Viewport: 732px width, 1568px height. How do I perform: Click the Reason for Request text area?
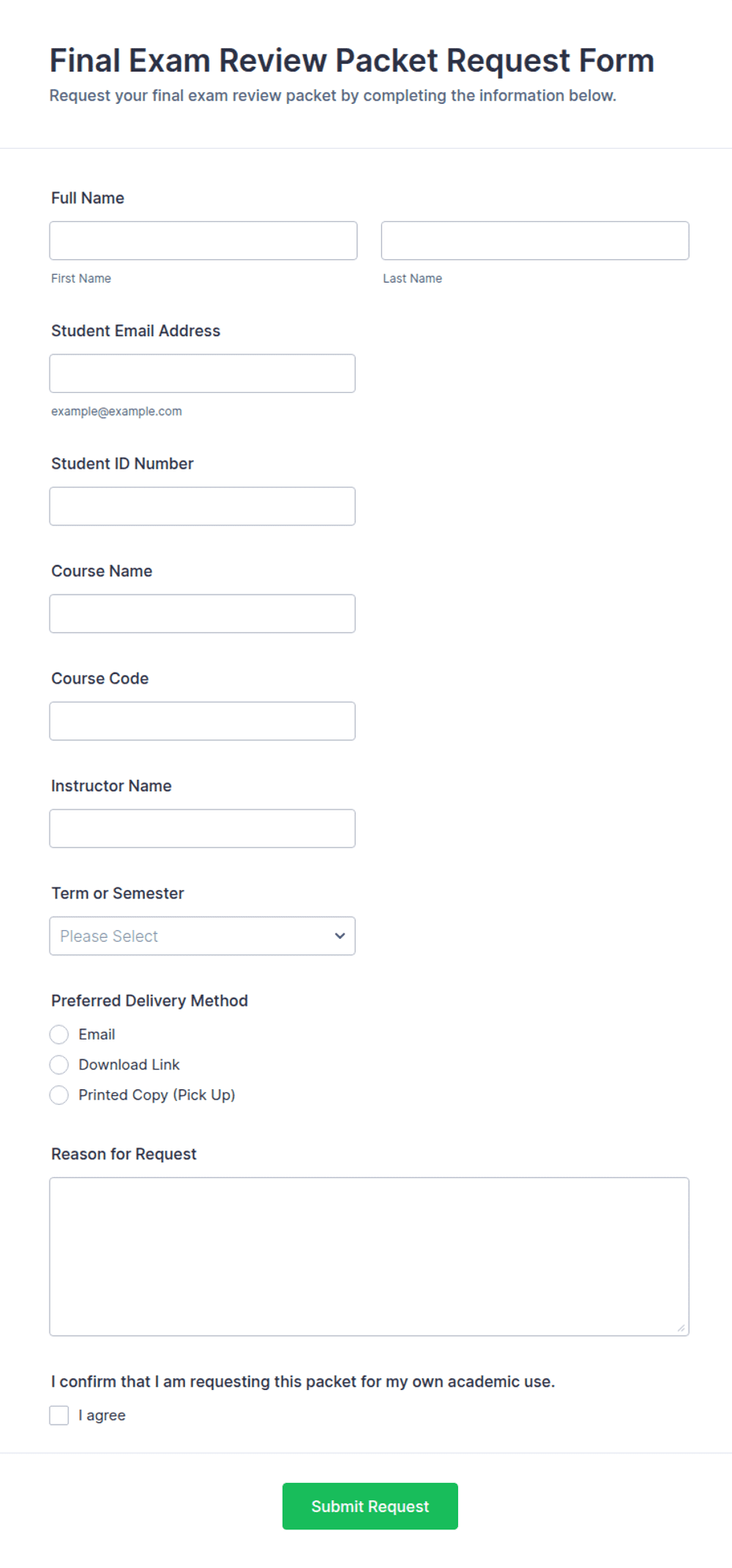click(x=369, y=1257)
